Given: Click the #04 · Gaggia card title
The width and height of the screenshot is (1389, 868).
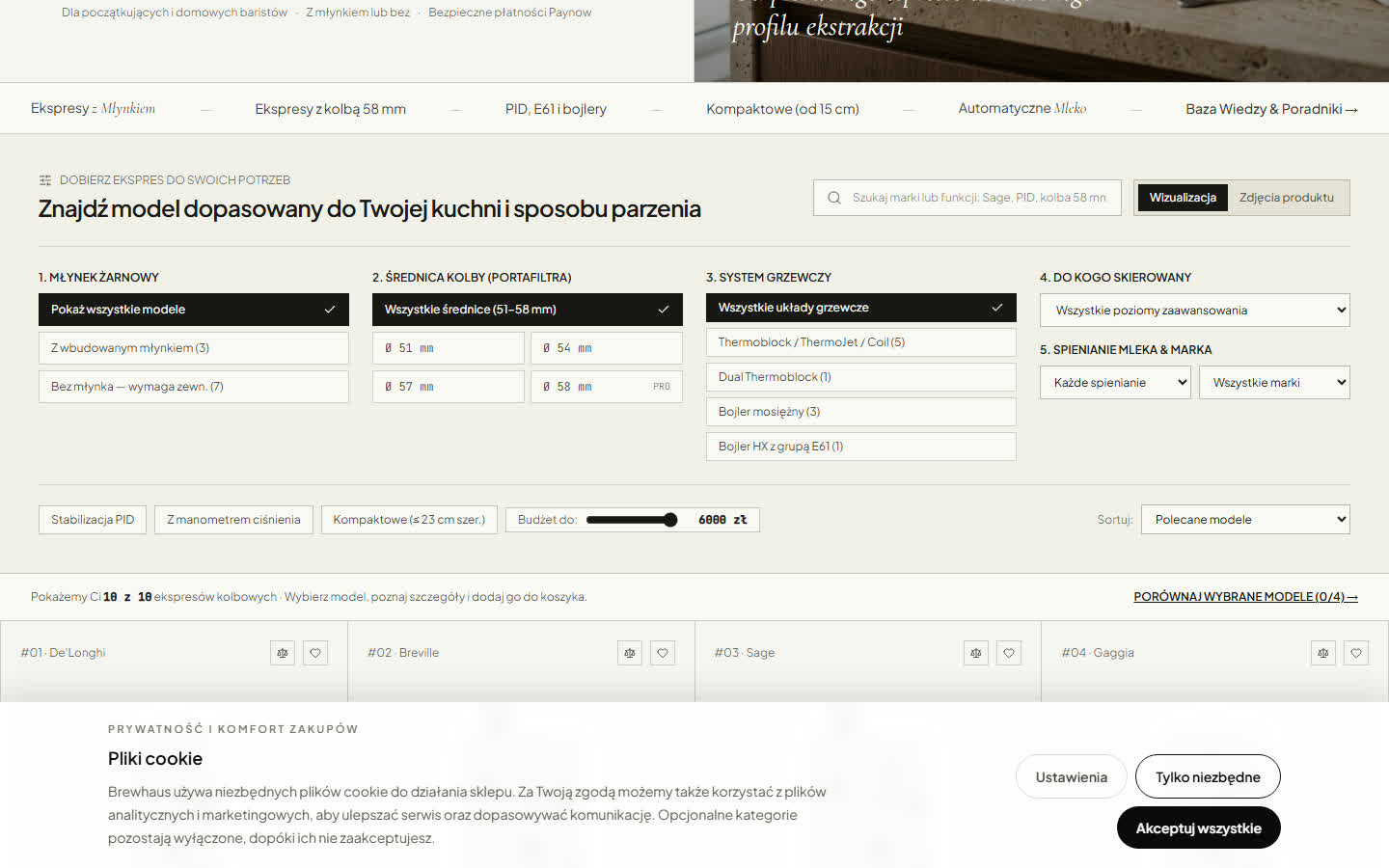Looking at the screenshot, I should (x=1098, y=653).
